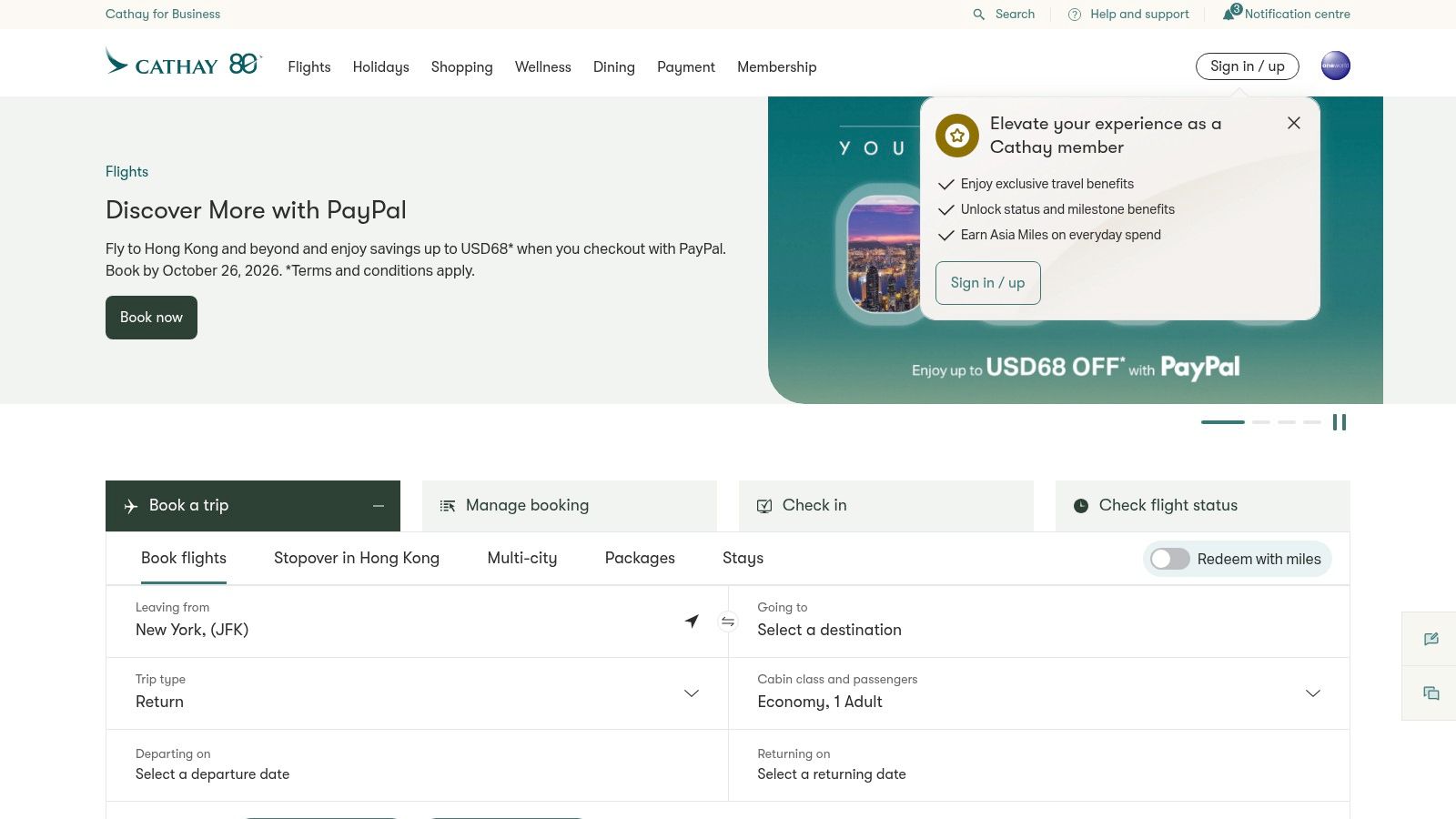
Task: Select the Packages tab
Action: (640, 558)
